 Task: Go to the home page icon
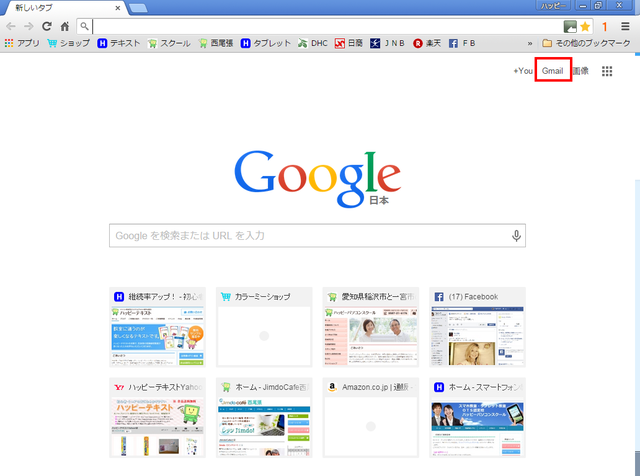tap(65, 27)
